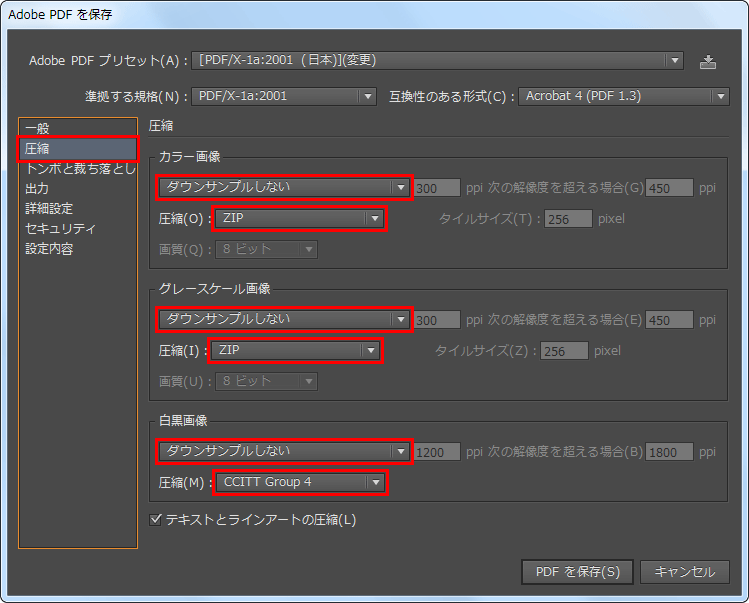Toggle テキストとラインアートの圧縮 checkbox
This screenshot has height=603, width=749.
155,519
